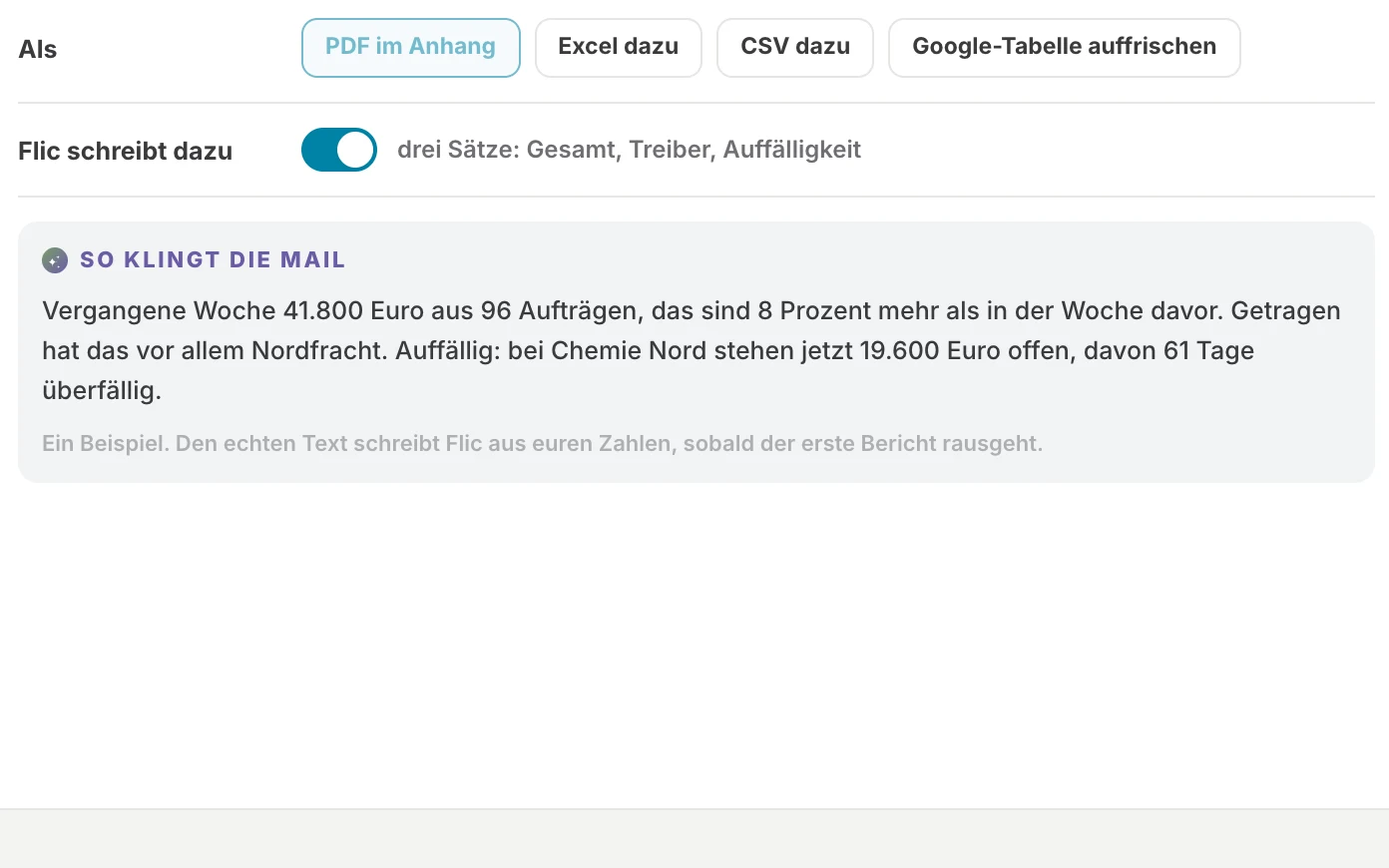The height and width of the screenshot is (868, 1389).
Task: Click the sample mail text starting 'Vergangene Woche 41.800 Euro'
Action: tap(692, 350)
